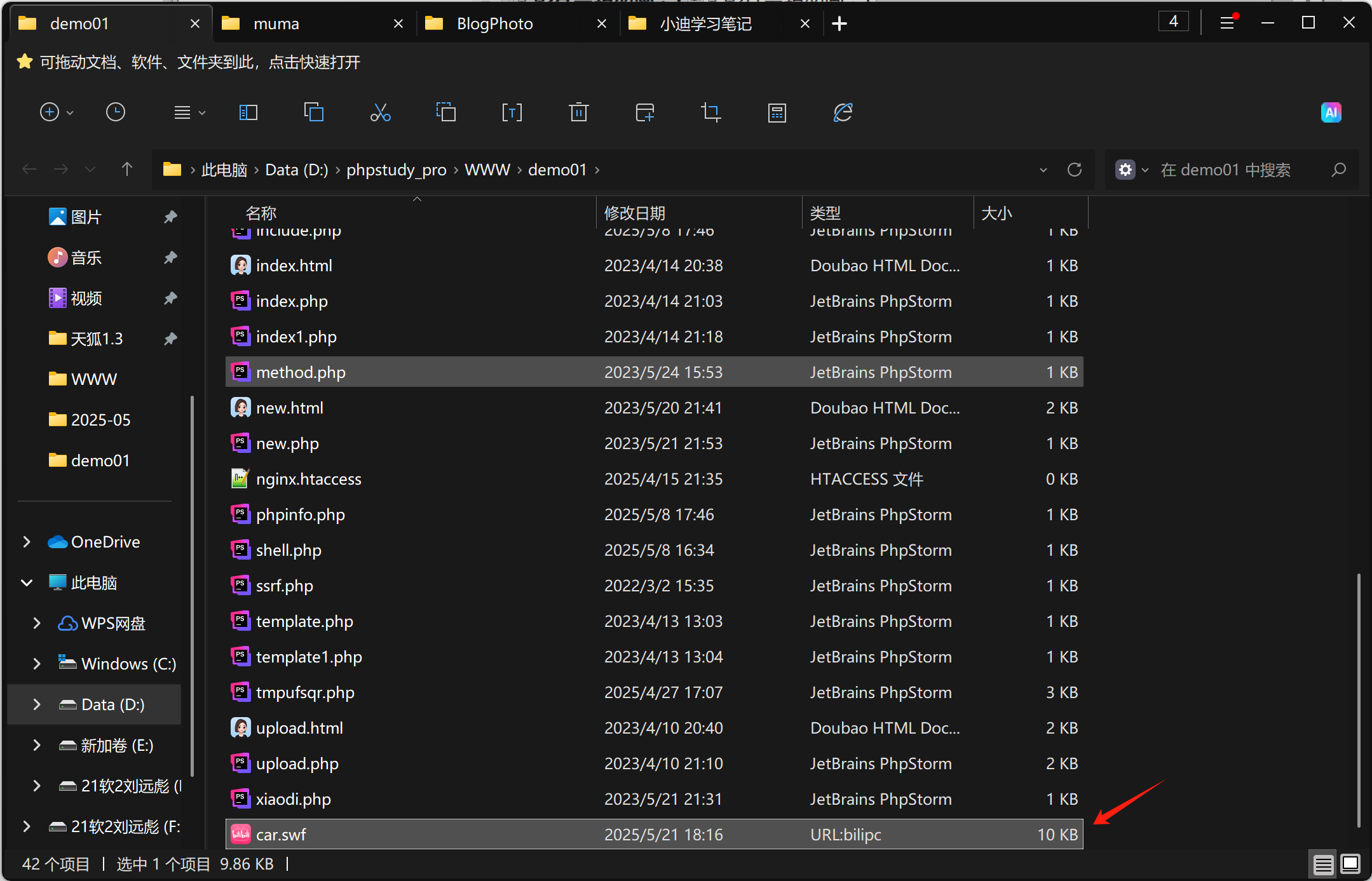Image resolution: width=1372 pixels, height=881 pixels.
Task: Collapse the 此电脑 tree node
Action: coord(27,582)
